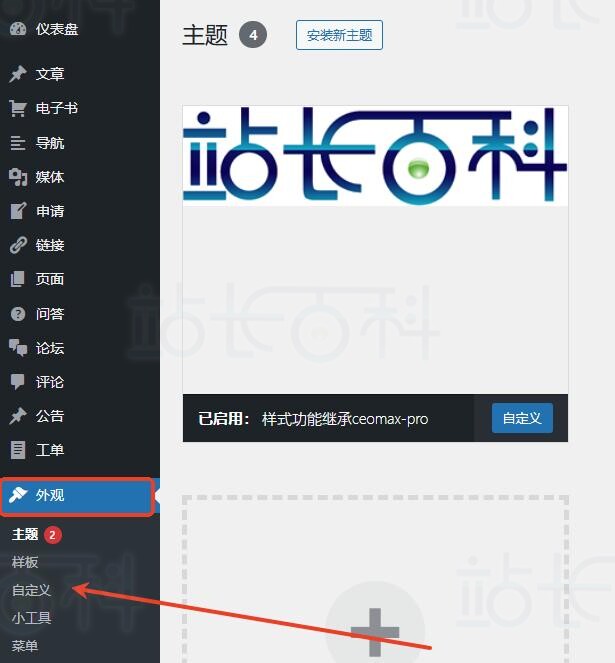The height and width of the screenshot is (663, 615).
Task: Open the 小工具 submenu item
Action: tap(32, 618)
